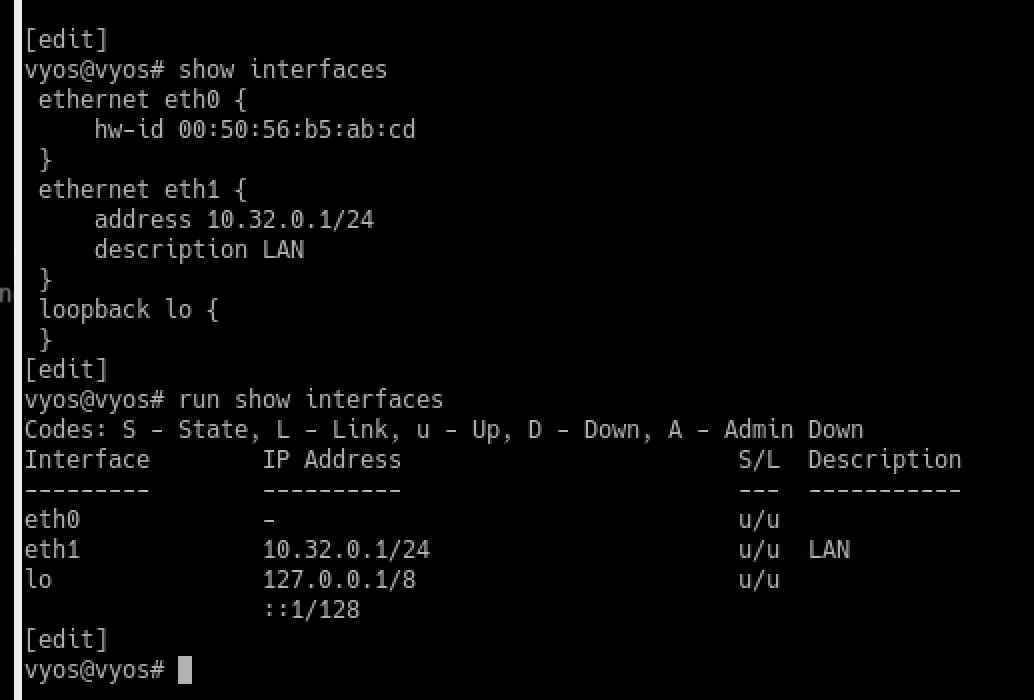The image size is (1034, 700).
Task: Click the "Description" column header
Action: tap(884, 460)
